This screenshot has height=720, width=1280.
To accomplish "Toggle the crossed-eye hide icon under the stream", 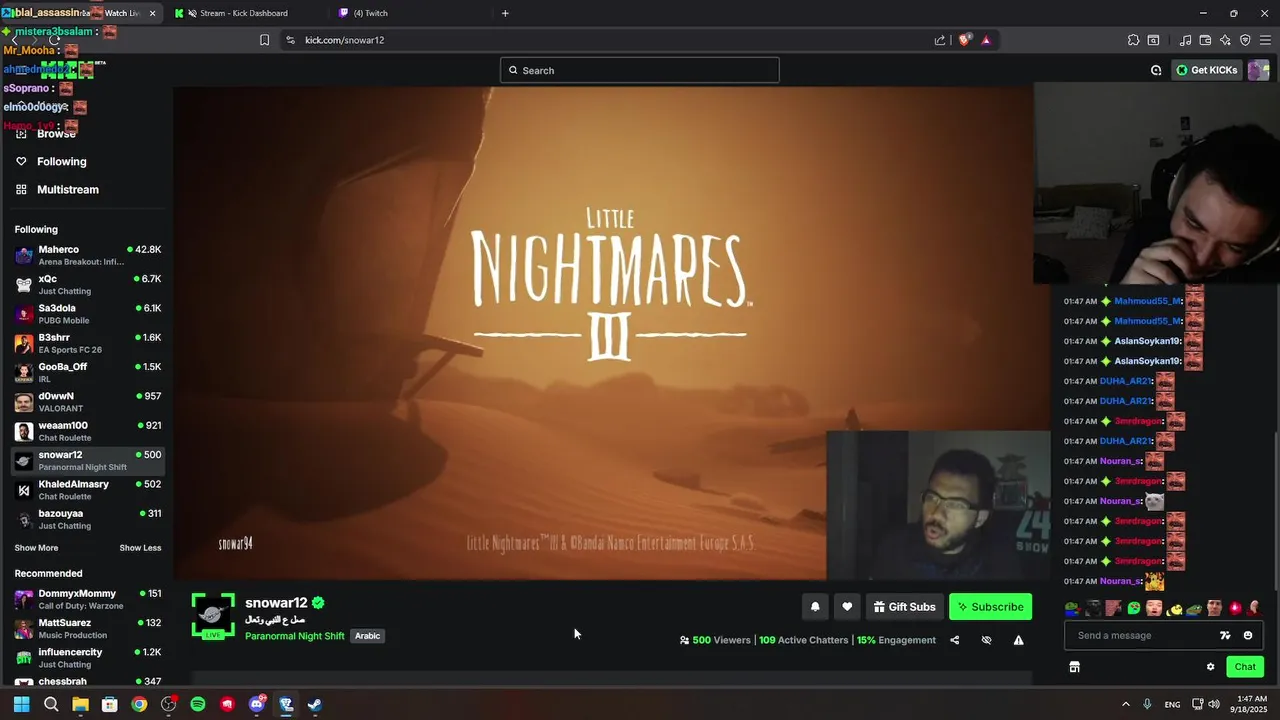I will (x=986, y=640).
